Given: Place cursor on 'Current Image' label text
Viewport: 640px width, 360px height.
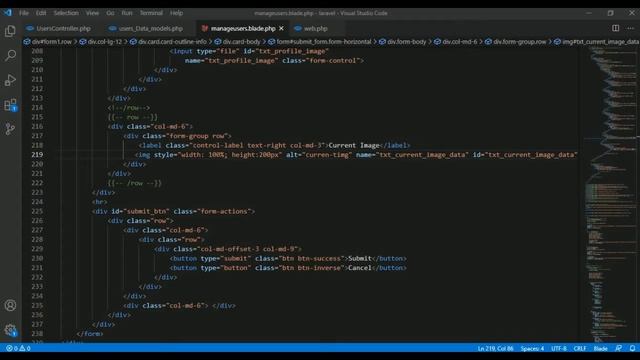Looking at the screenshot, I should click(x=354, y=145).
